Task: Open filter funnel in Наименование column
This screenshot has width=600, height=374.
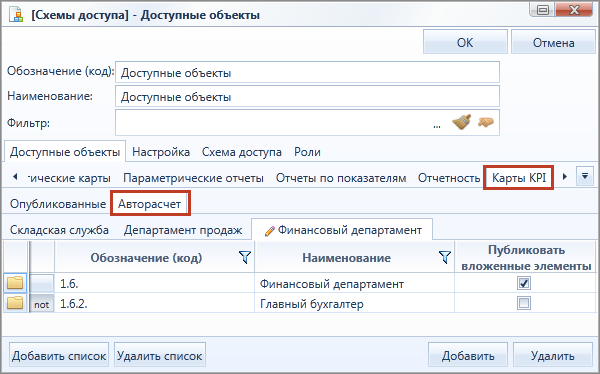Action: [x=445, y=258]
